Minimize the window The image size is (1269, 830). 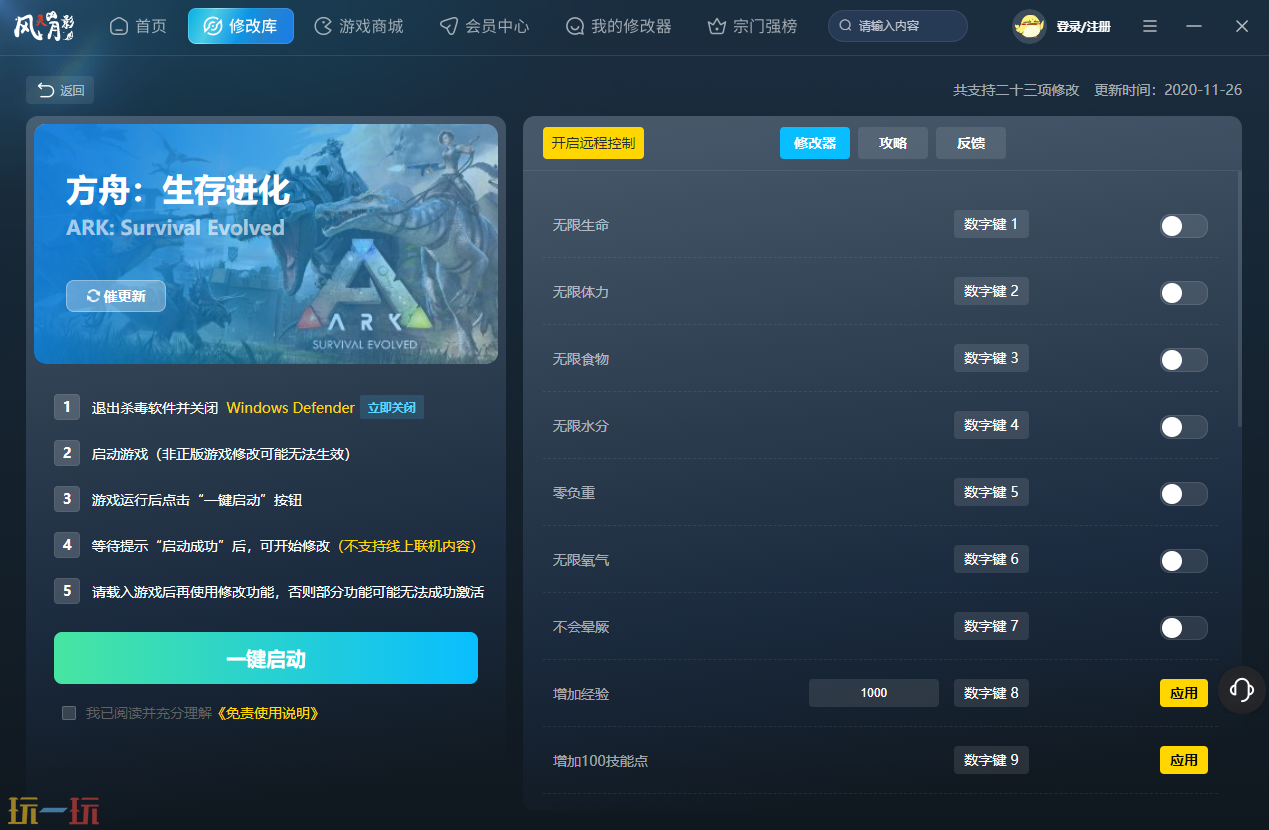[x=1194, y=26]
